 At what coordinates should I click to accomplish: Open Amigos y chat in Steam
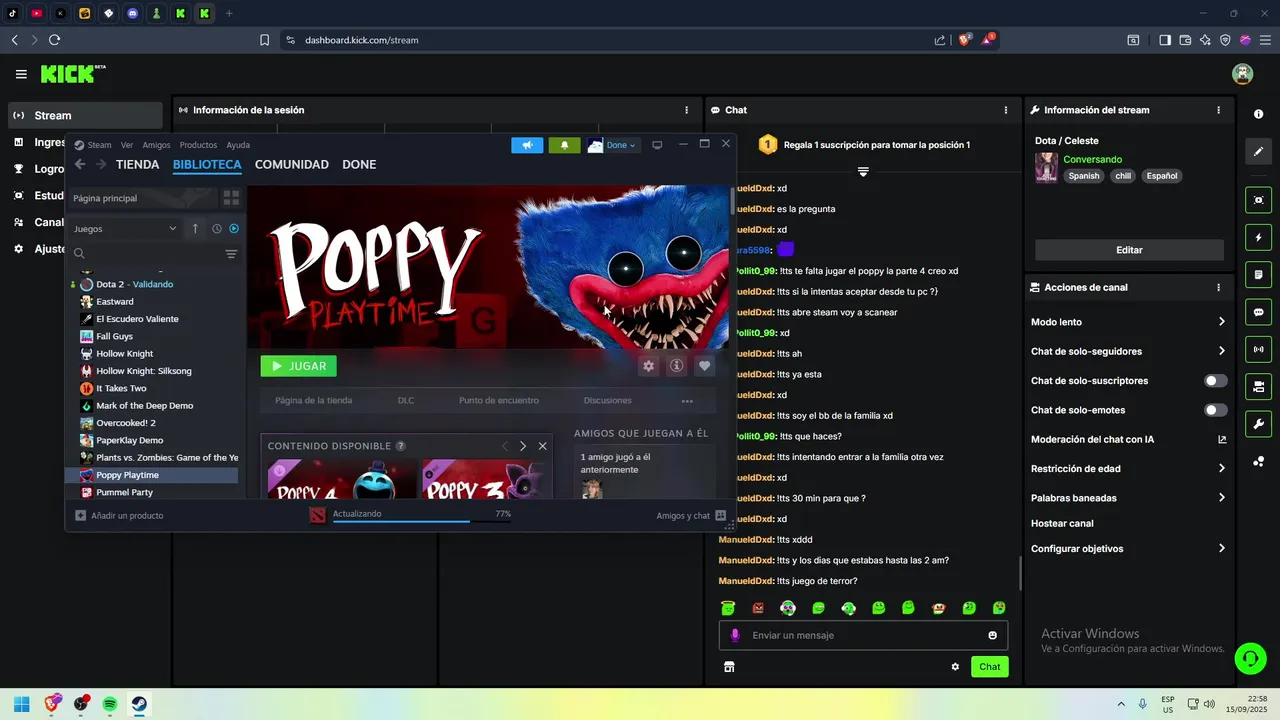pos(691,515)
